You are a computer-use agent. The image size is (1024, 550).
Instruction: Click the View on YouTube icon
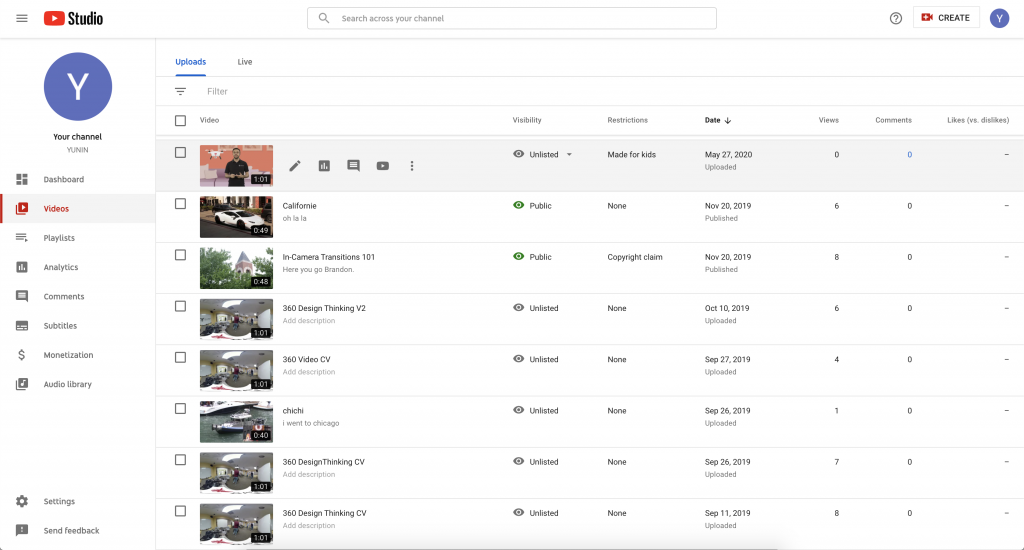click(x=382, y=166)
